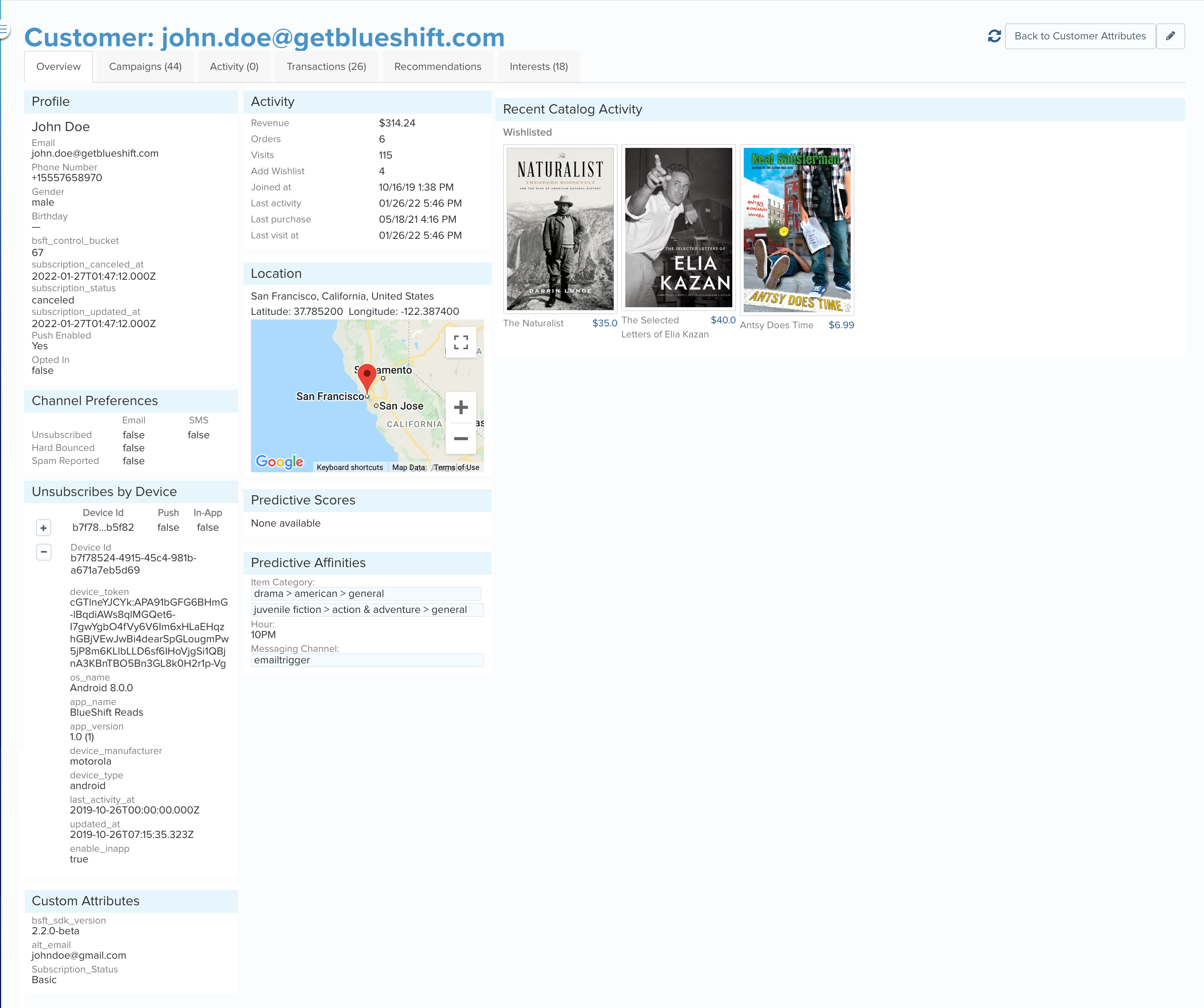Open the Interests (18) tab
This screenshot has height=1008, width=1204.
[538, 66]
